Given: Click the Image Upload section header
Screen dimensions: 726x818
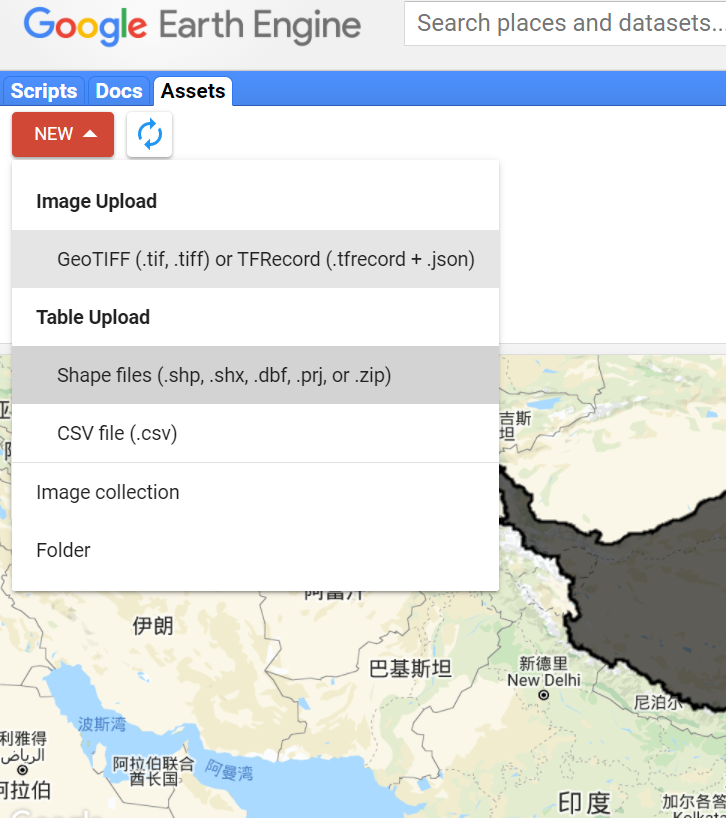Looking at the screenshot, I should (x=96, y=201).
